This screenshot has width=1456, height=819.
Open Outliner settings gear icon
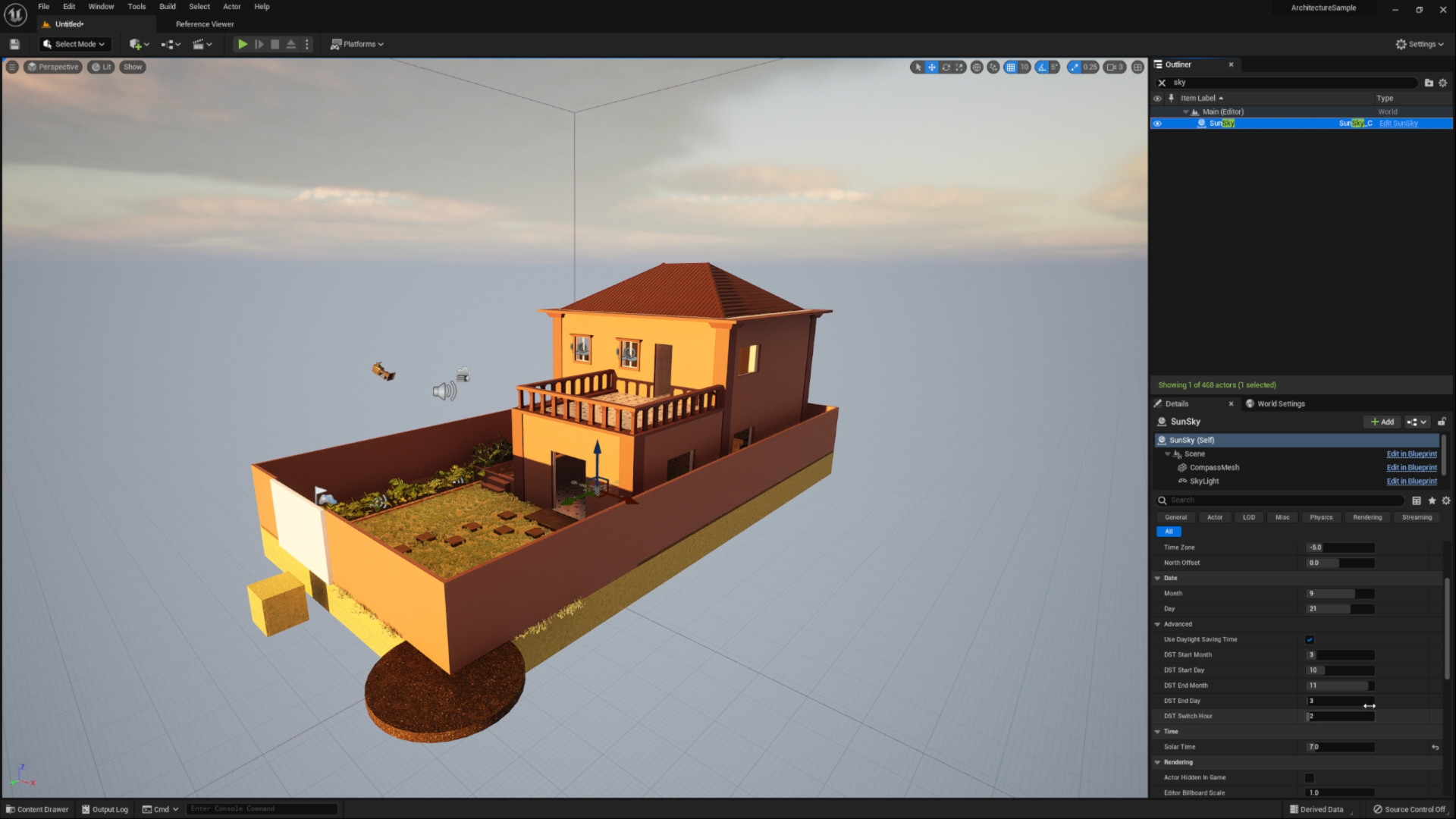tap(1443, 83)
